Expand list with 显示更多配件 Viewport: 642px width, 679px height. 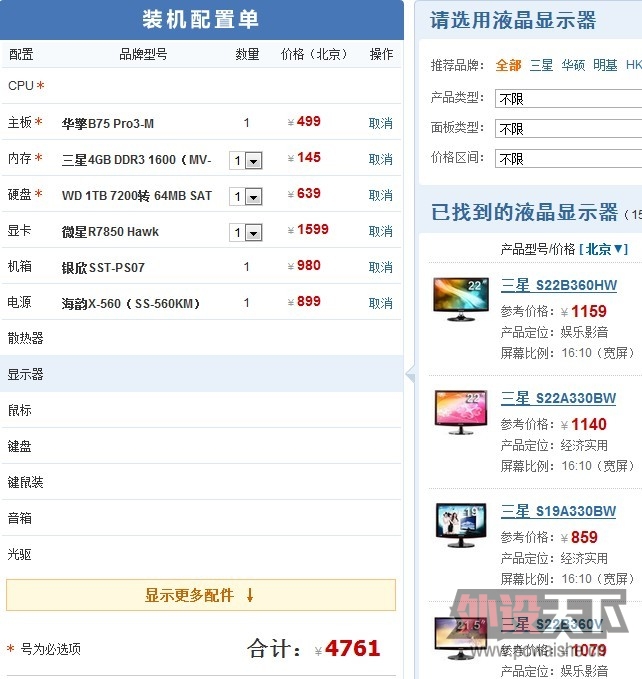click(x=201, y=595)
